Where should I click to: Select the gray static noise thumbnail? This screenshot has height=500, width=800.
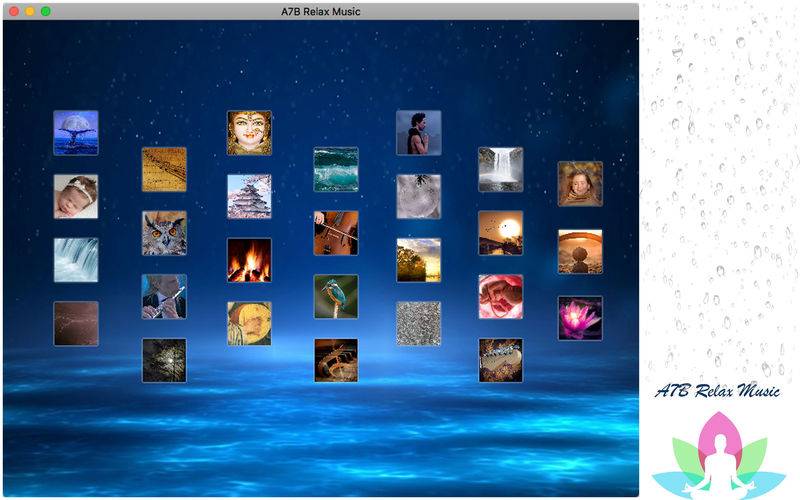(419, 323)
